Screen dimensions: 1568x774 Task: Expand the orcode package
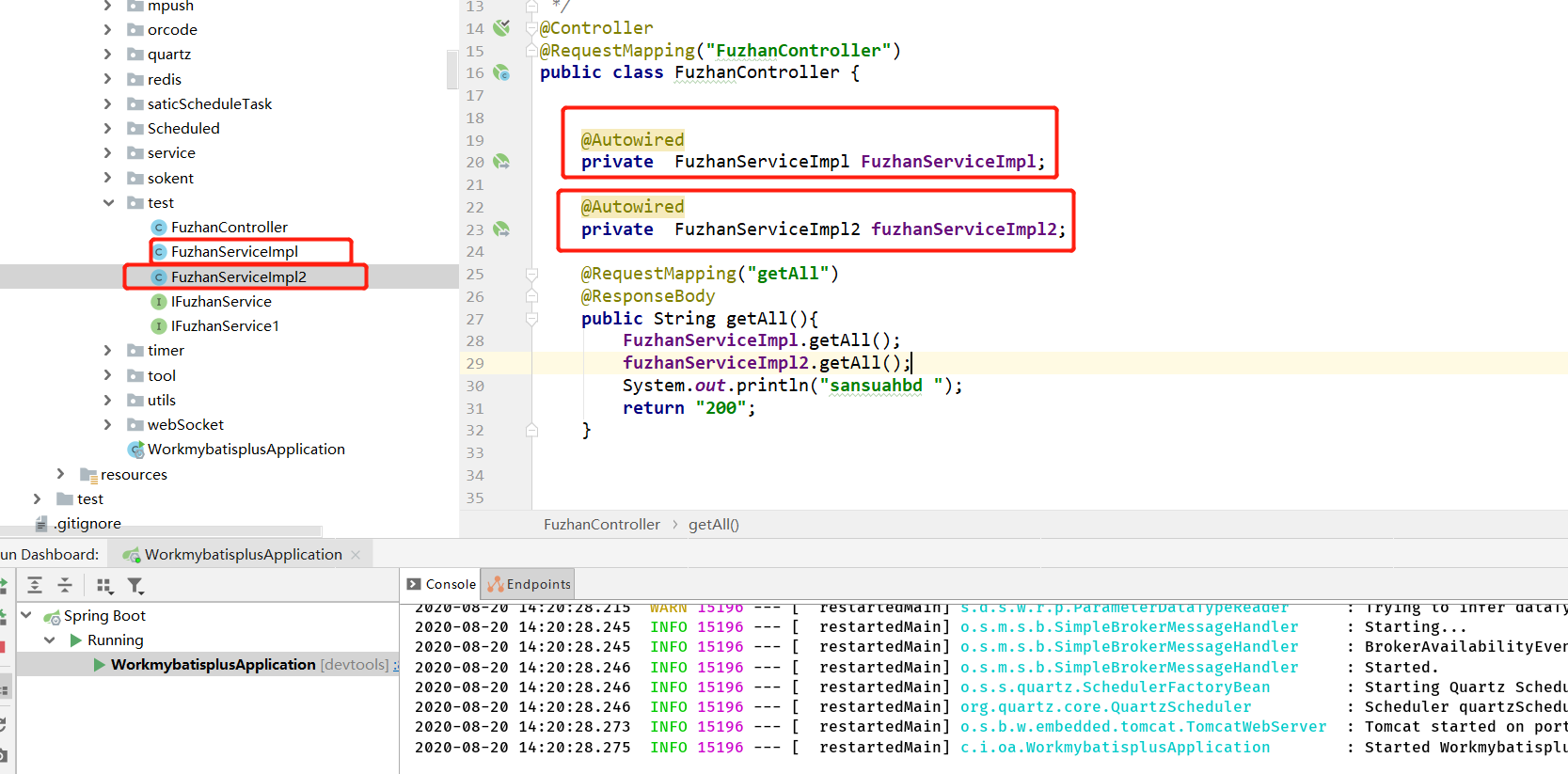[107, 29]
